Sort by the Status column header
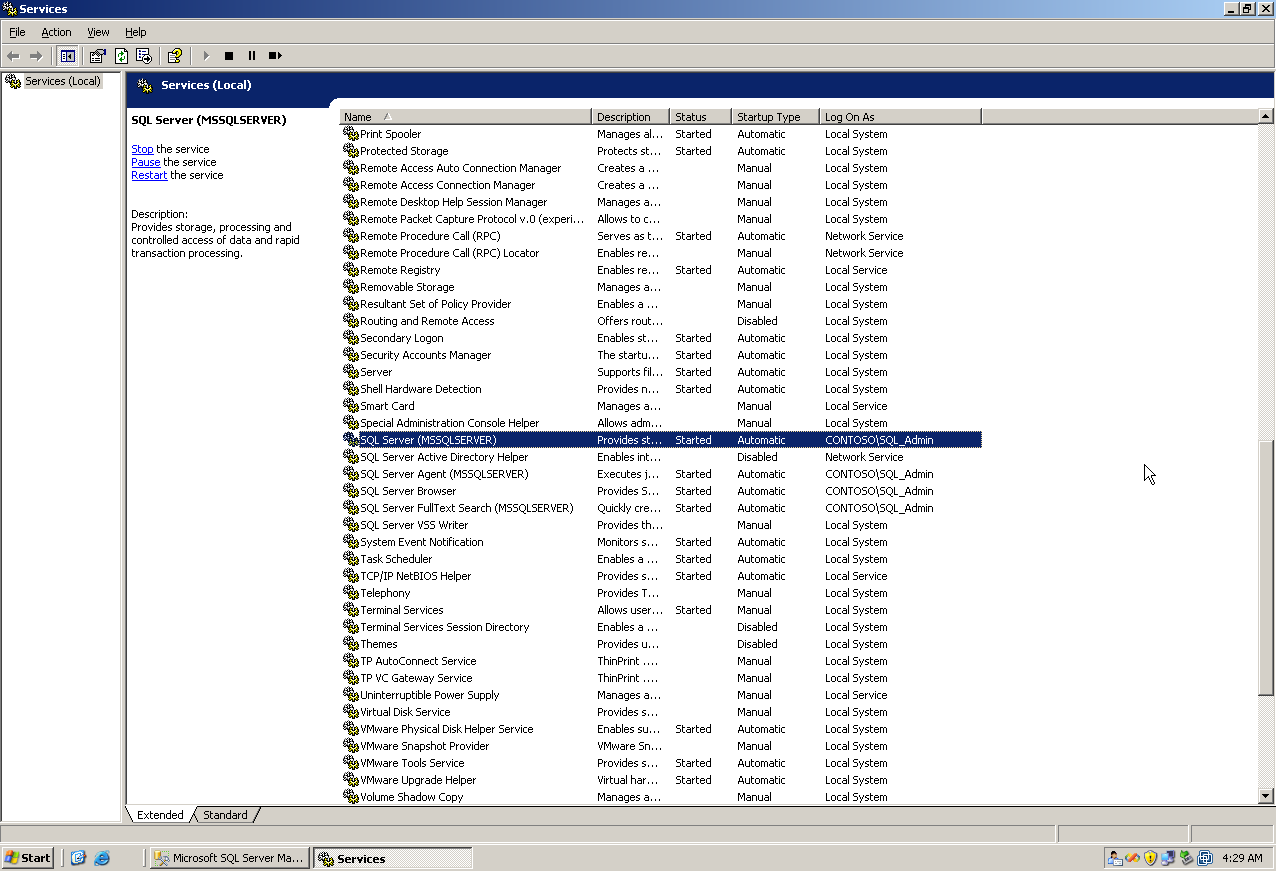The height and width of the screenshot is (871, 1276). (x=700, y=117)
